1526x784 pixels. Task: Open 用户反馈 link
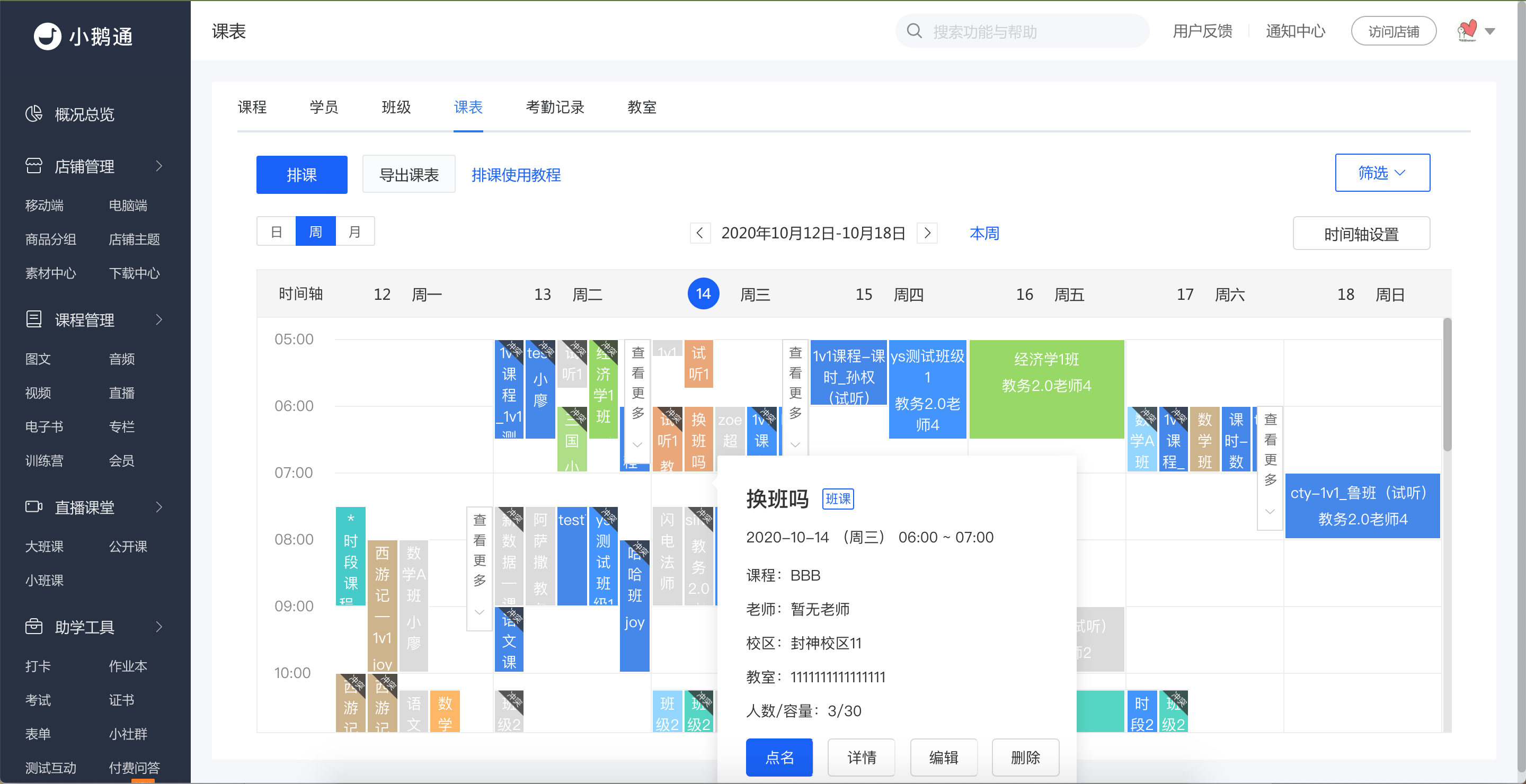click(1202, 31)
